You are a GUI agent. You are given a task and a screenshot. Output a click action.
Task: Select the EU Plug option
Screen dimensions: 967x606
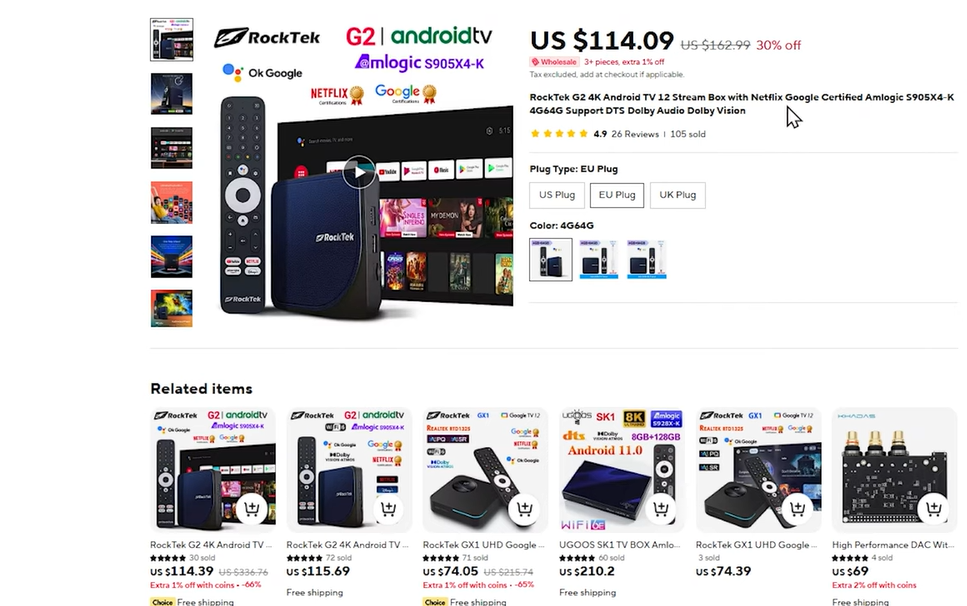617,195
